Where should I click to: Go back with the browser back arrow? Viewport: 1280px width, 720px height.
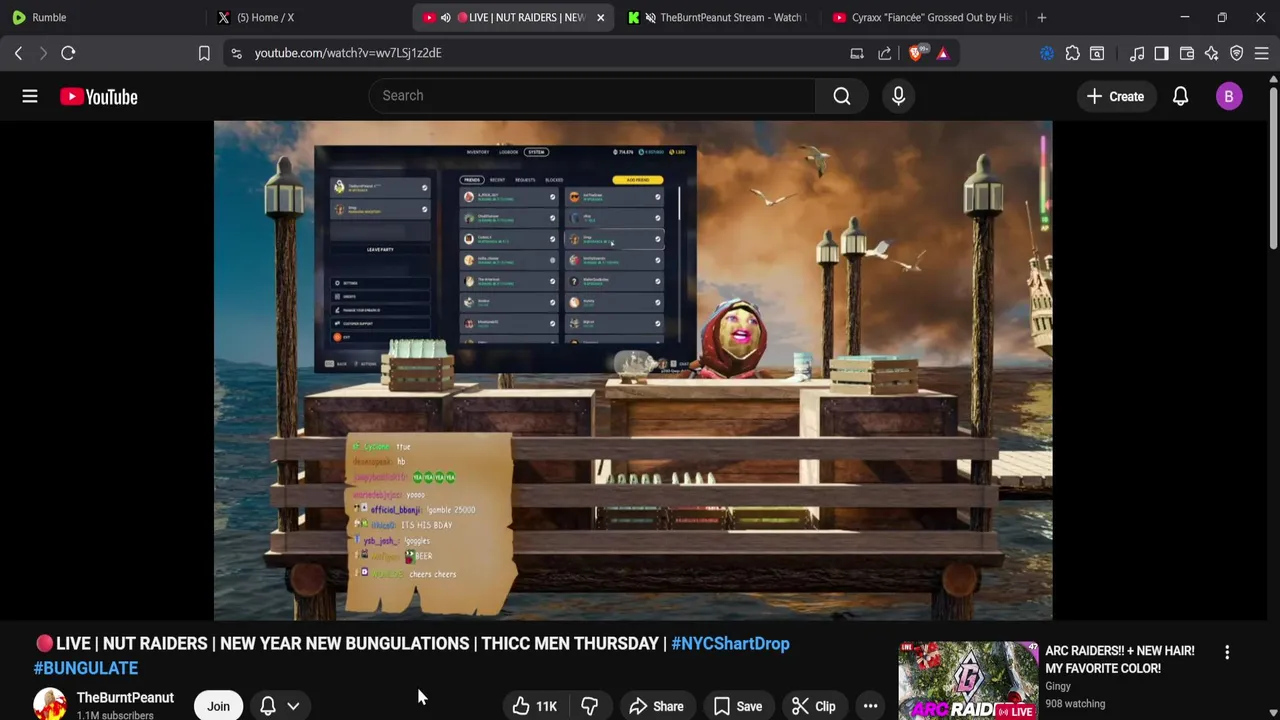pos(18,53)
